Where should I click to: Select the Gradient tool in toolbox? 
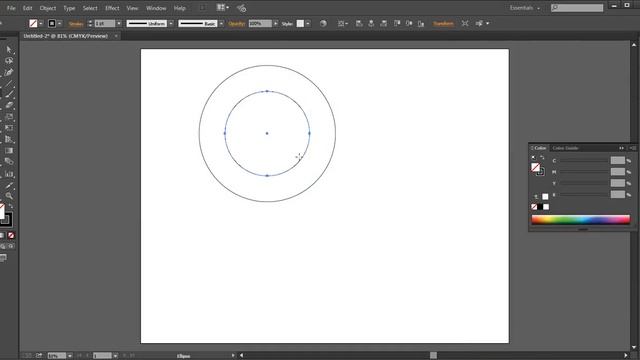[x=9, y=151]
